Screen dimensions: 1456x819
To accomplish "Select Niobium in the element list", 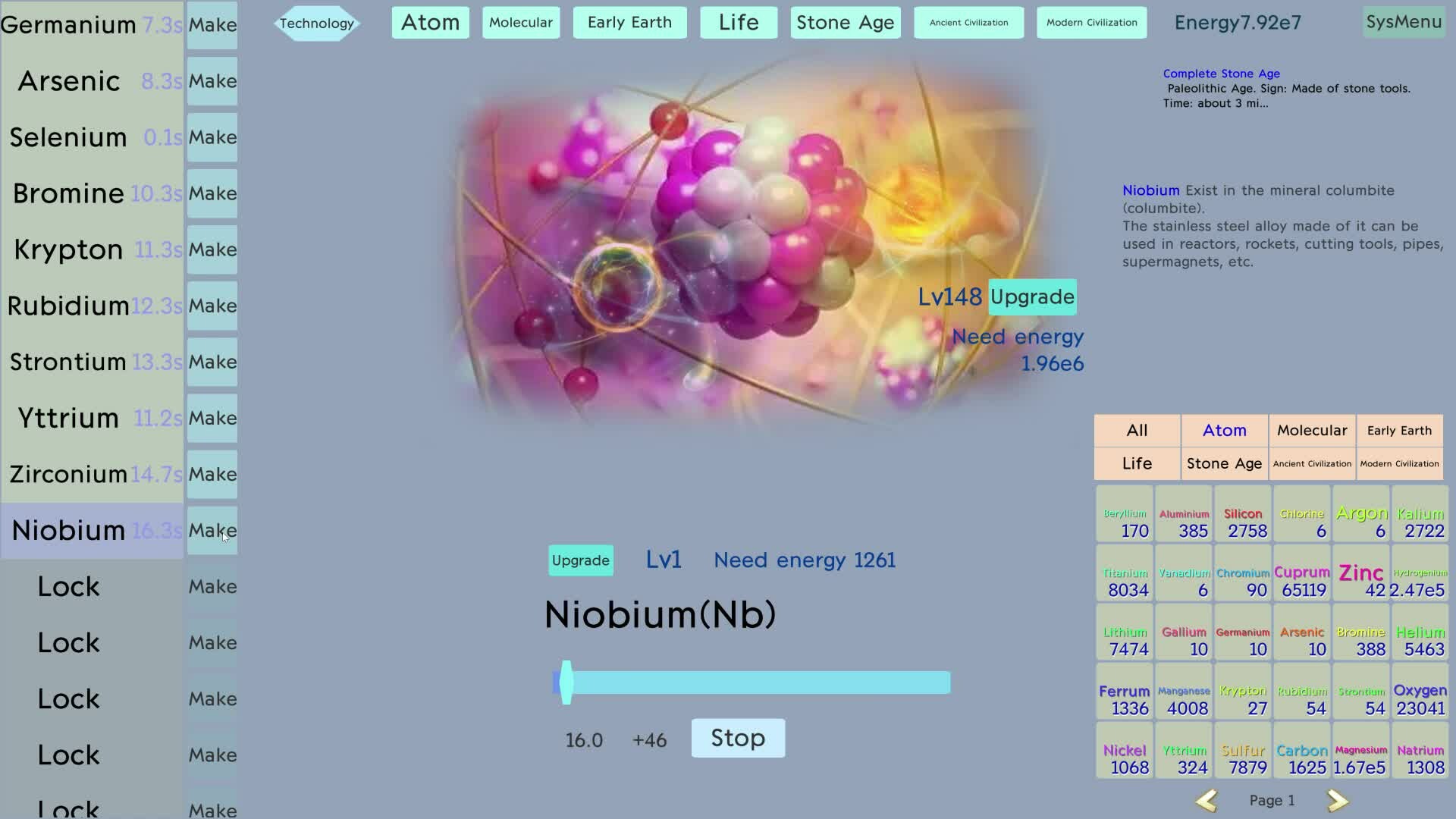I will tap(68, 530).
